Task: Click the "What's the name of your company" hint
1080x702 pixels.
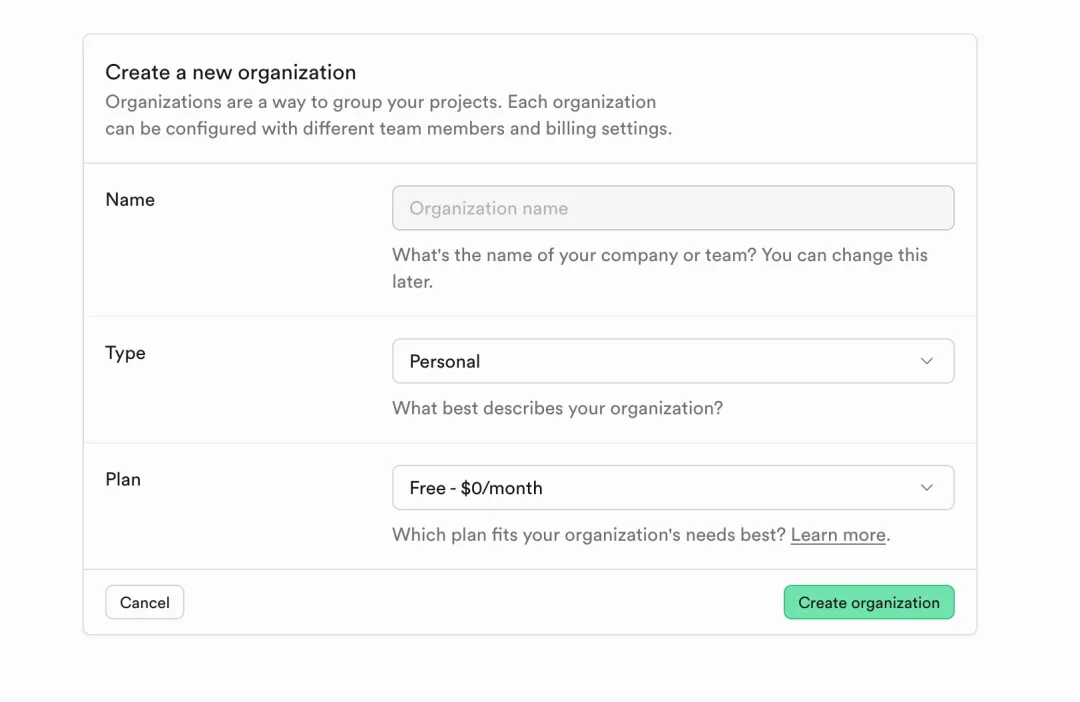Action: click(x=574, y=255)
